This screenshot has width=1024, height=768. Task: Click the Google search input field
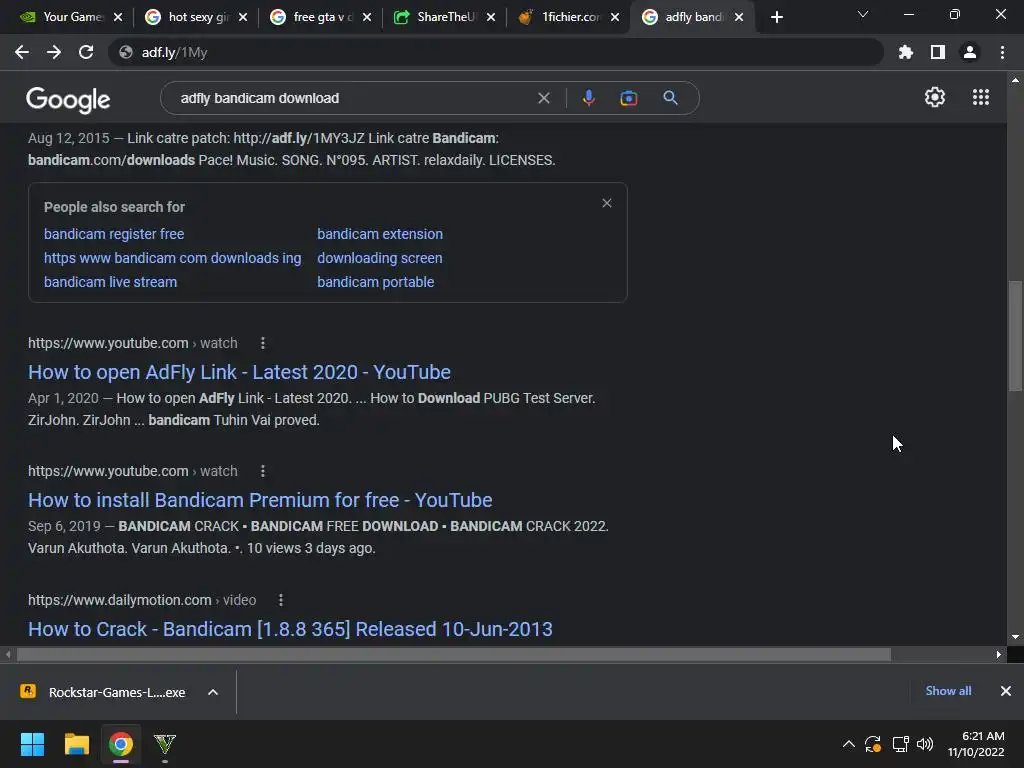pos(353,98)
